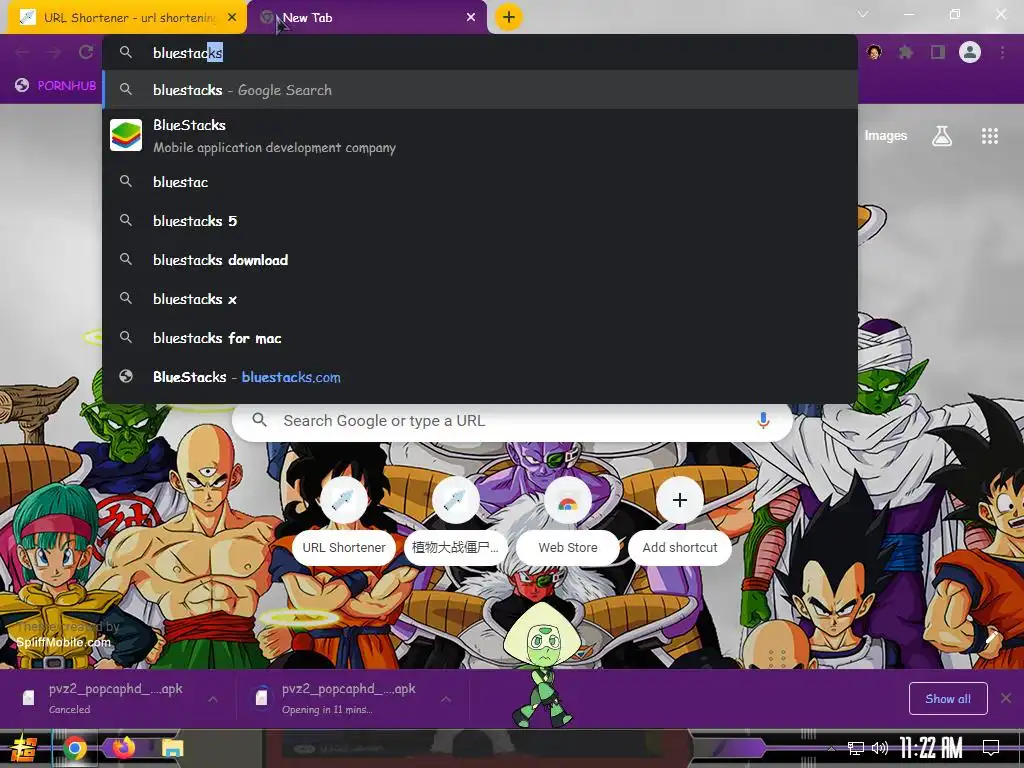Open Google Images link
1024x768 pixels.
(886, 135)
